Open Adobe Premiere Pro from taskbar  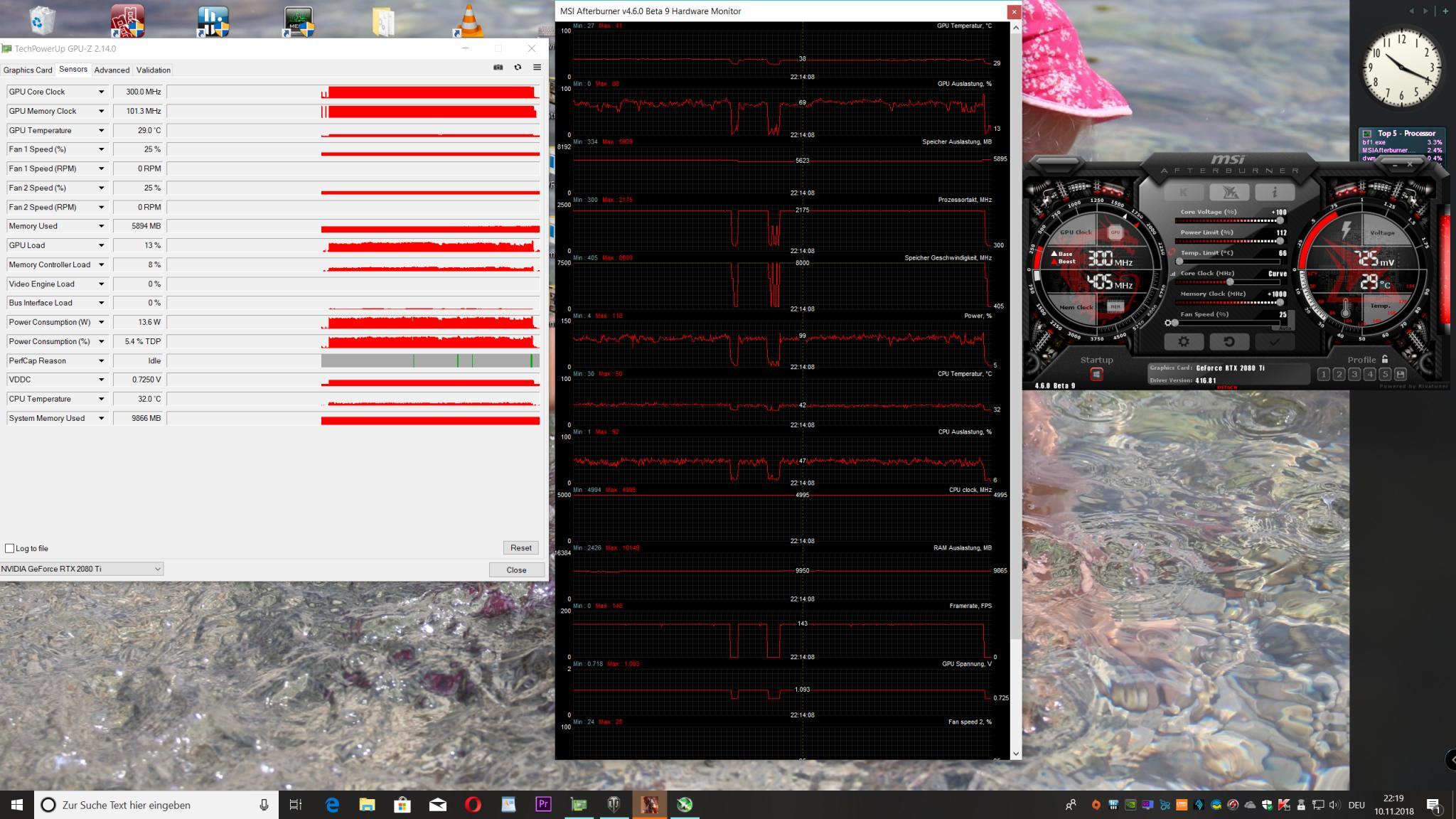click(543, 805)
